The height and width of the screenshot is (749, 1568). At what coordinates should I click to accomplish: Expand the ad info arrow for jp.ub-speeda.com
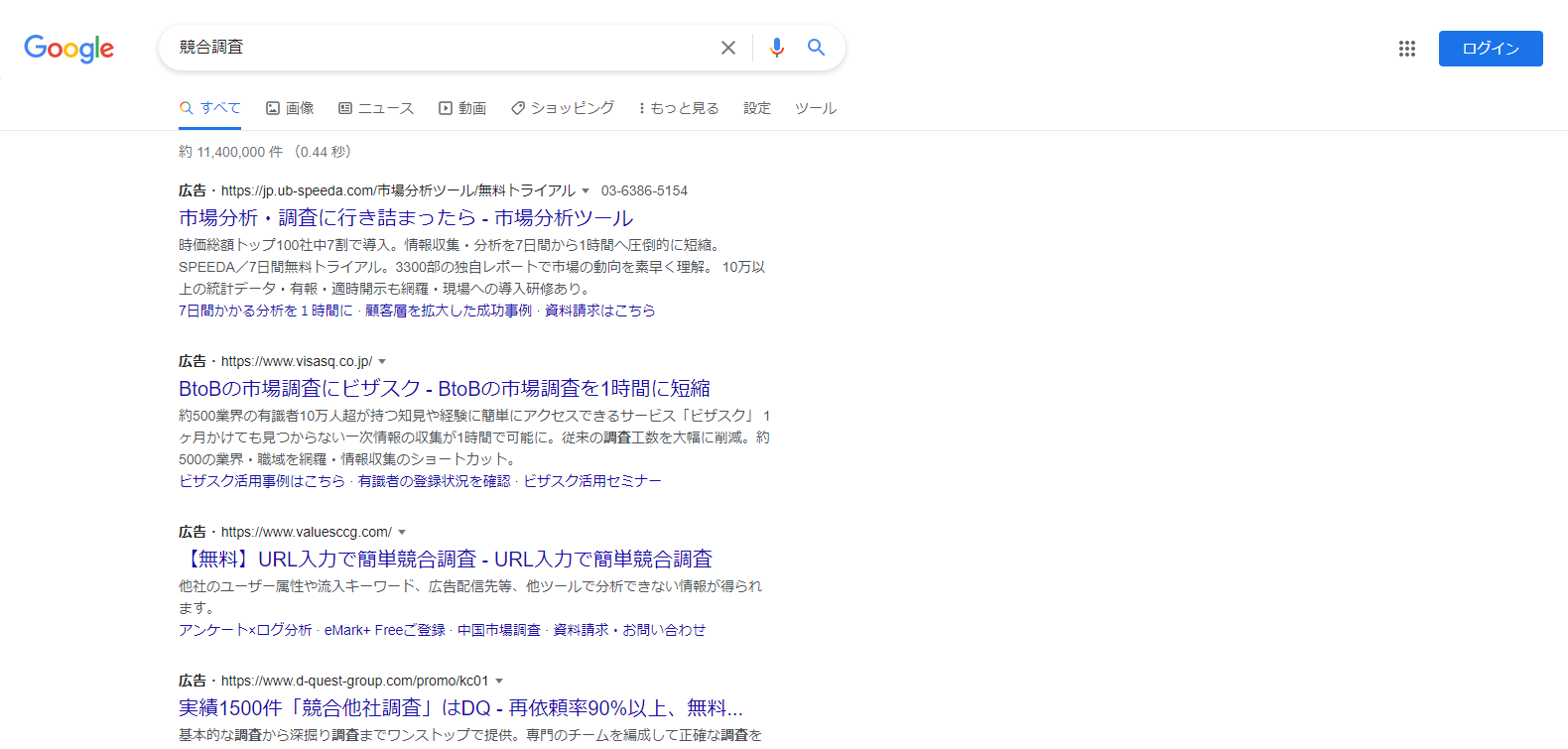[x=586, y=190]
